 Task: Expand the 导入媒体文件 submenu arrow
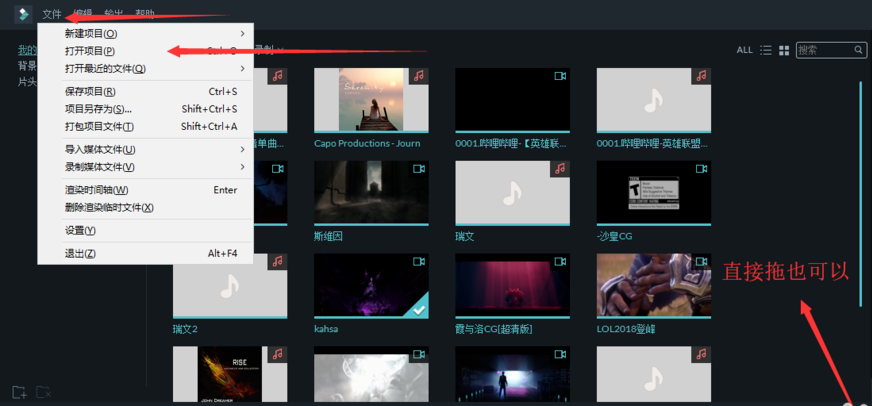point(242,149)
